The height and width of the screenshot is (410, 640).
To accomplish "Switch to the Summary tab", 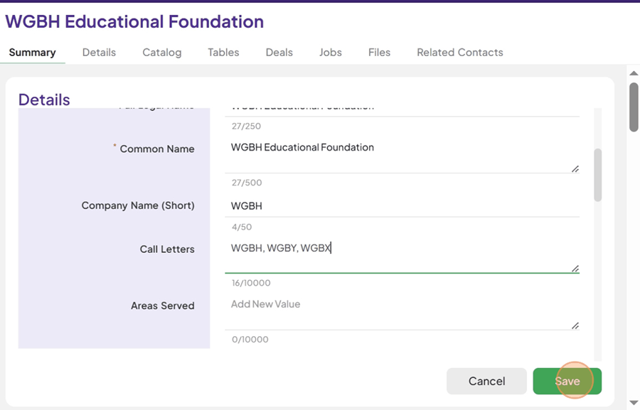I will (x=32, y=52).
